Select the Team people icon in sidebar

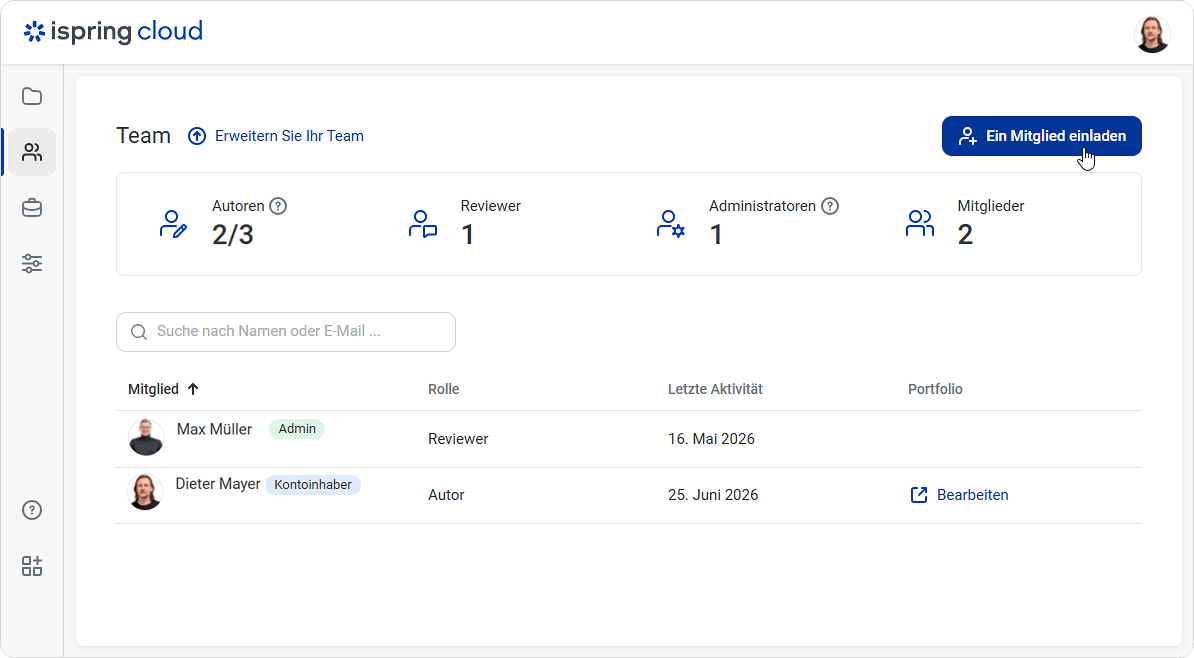pos(32,152)
